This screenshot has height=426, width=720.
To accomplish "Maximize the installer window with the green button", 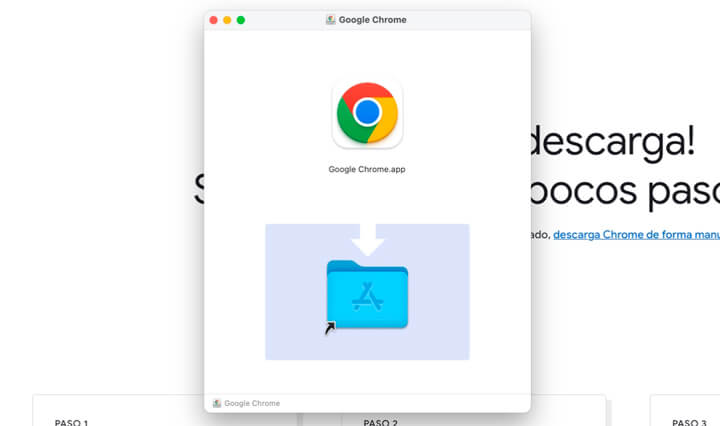I will (x=241, y=20).
